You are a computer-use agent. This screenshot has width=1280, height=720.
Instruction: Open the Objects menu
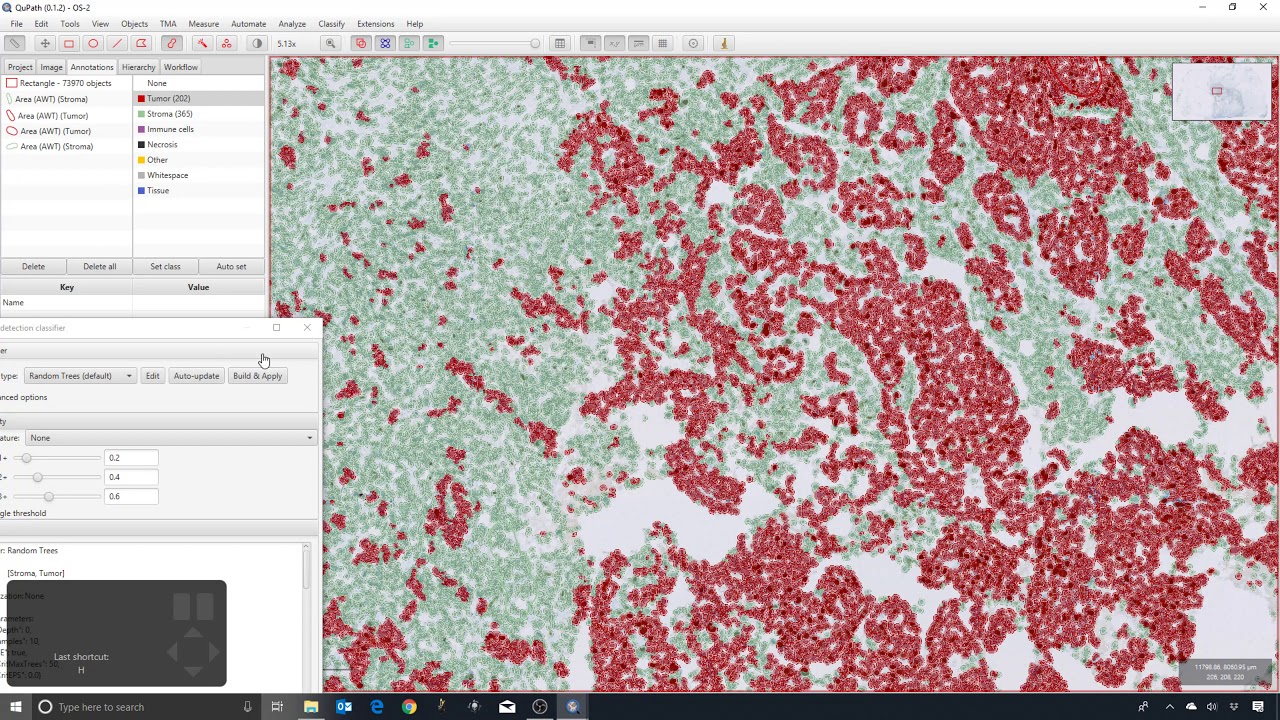(x=134, y=23)
